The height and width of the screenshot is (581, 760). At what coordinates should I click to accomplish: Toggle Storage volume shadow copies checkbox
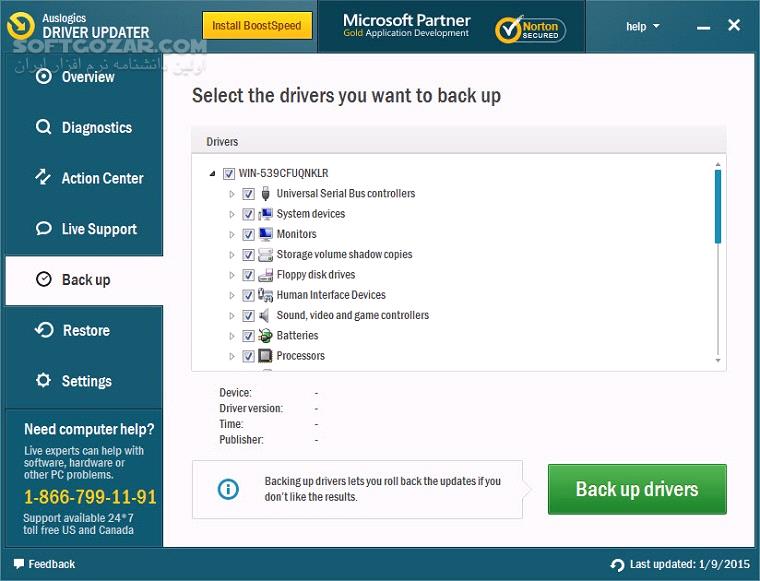pyautogui.click(x=248, y=255)
